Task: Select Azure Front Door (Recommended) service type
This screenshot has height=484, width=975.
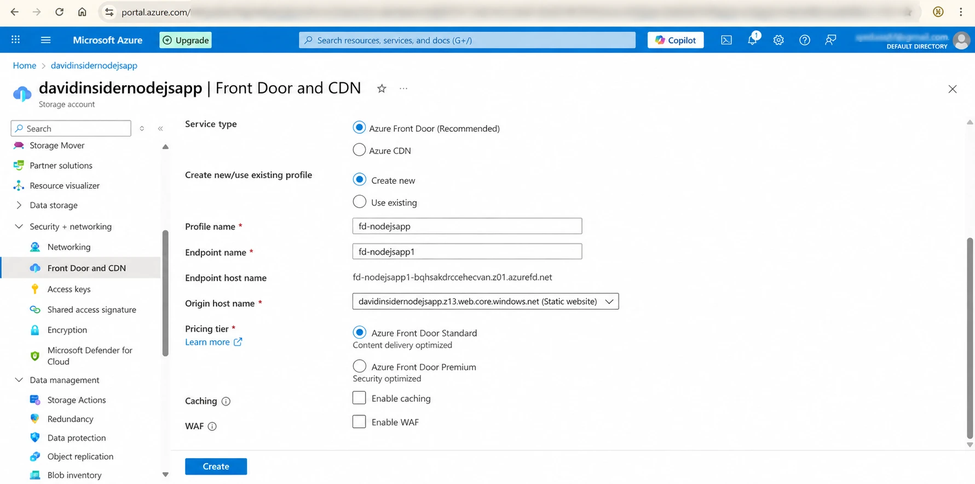Action: click(x=359, y=128)
